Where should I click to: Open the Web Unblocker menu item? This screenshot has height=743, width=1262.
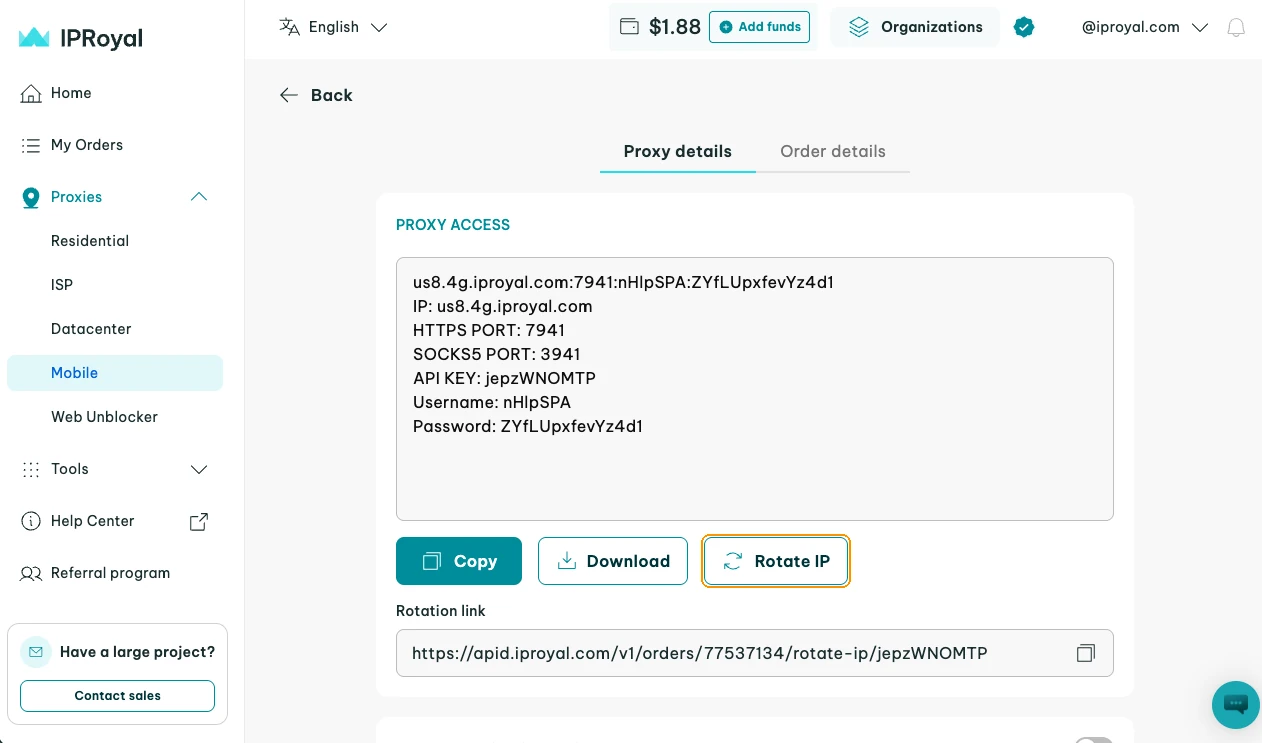tap(104, 417)
